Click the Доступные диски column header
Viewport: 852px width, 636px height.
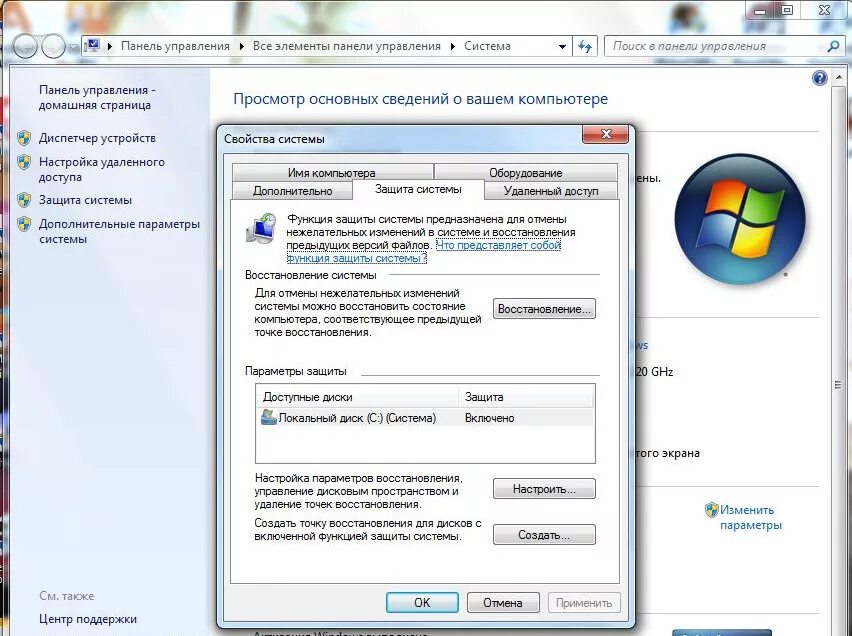(x=358, y=397)
